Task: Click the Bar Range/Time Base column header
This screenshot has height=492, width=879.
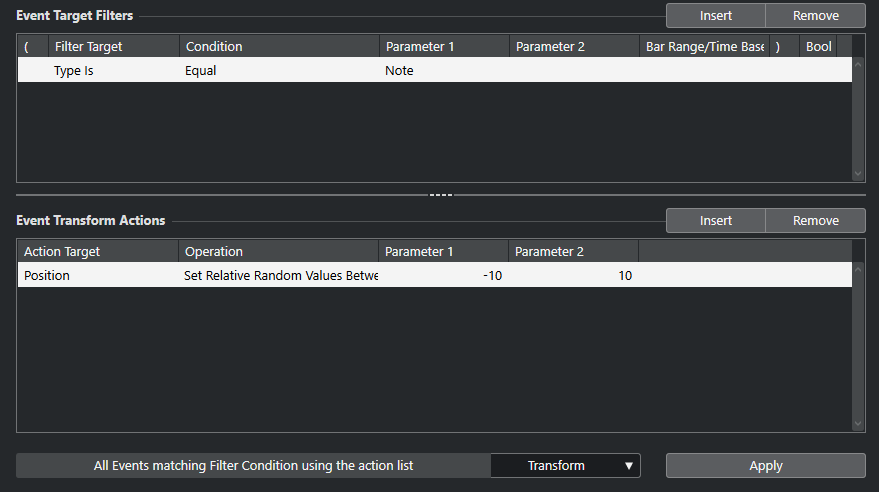Action: (704, 46)
